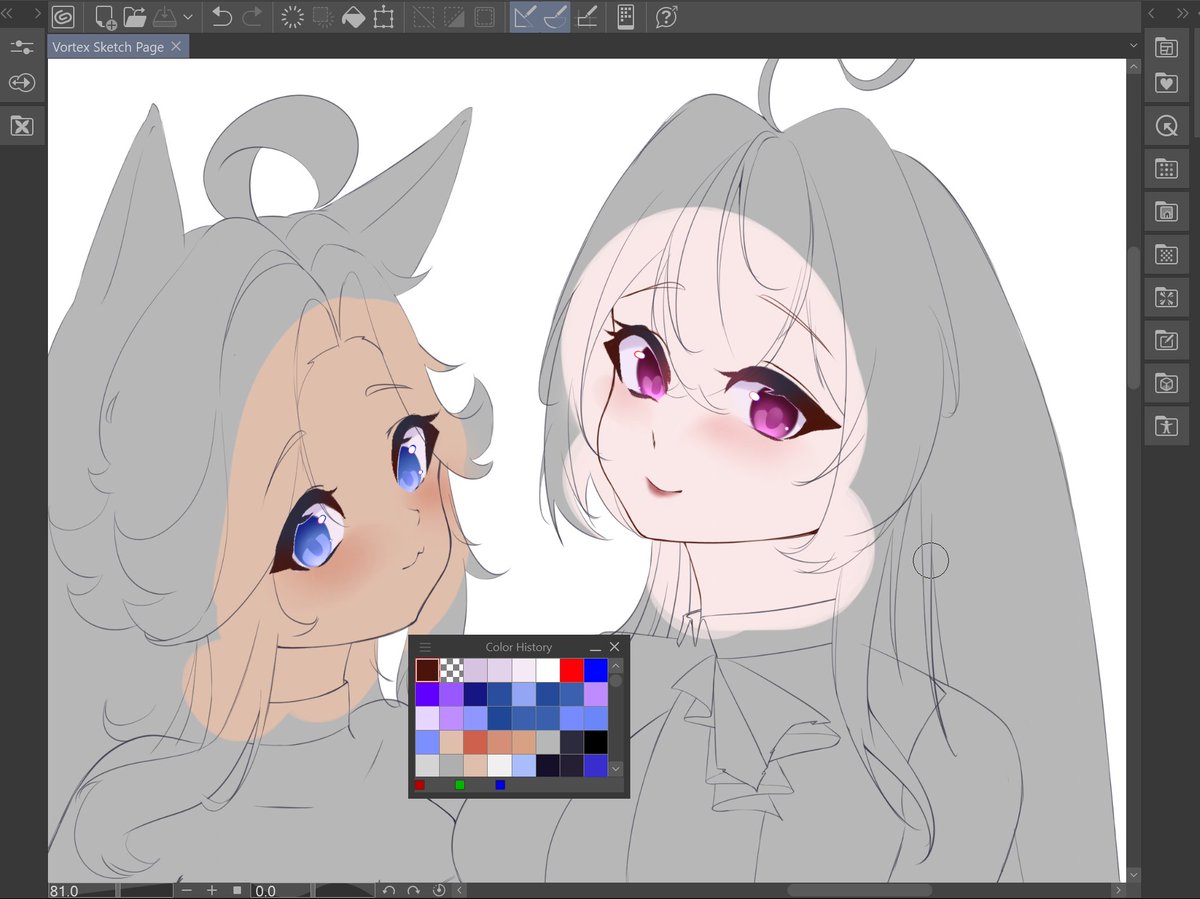Toggle Snap to Grid
1200x899 pixels.
pos(587,16)
